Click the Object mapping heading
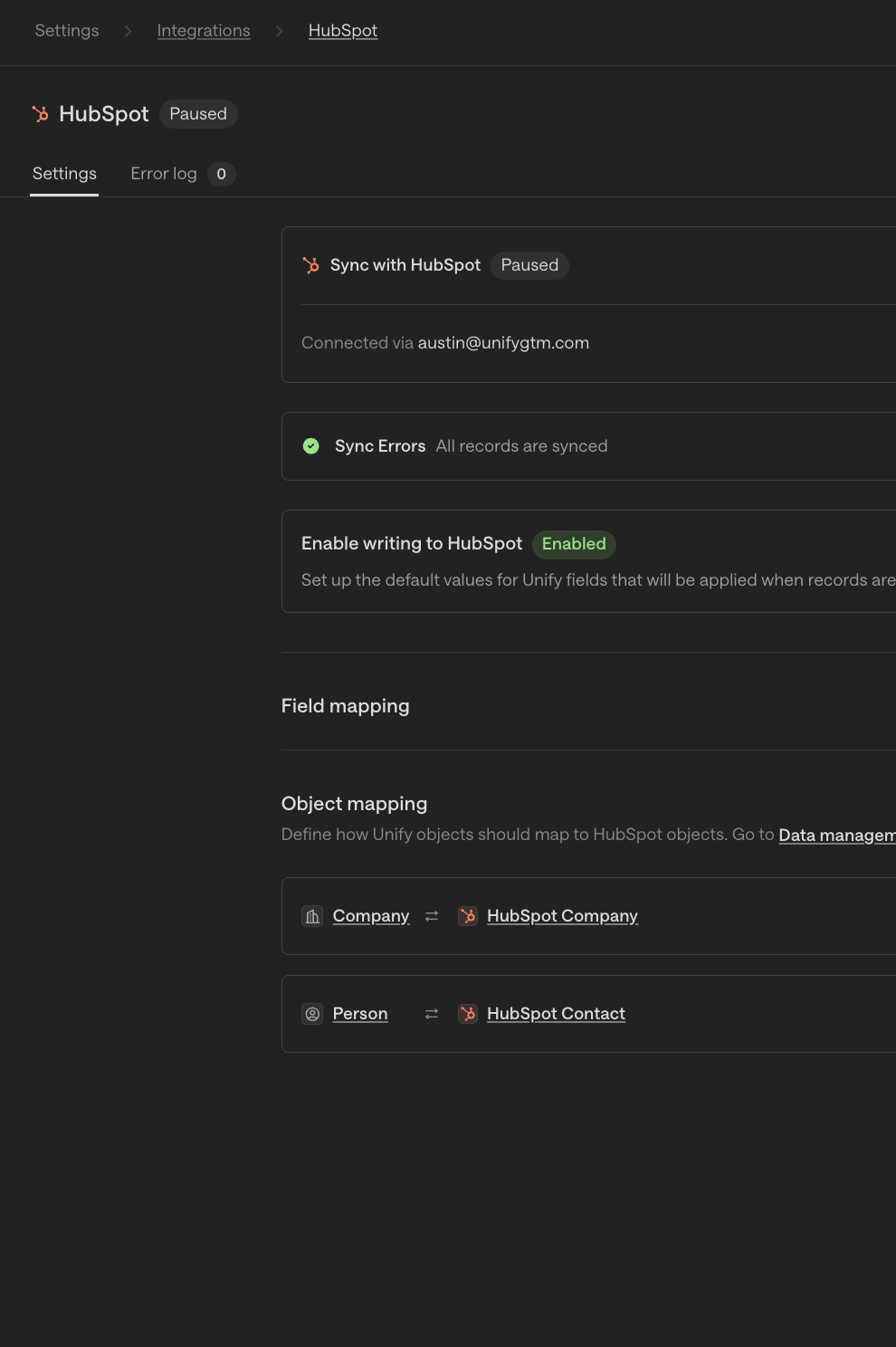 355,804
